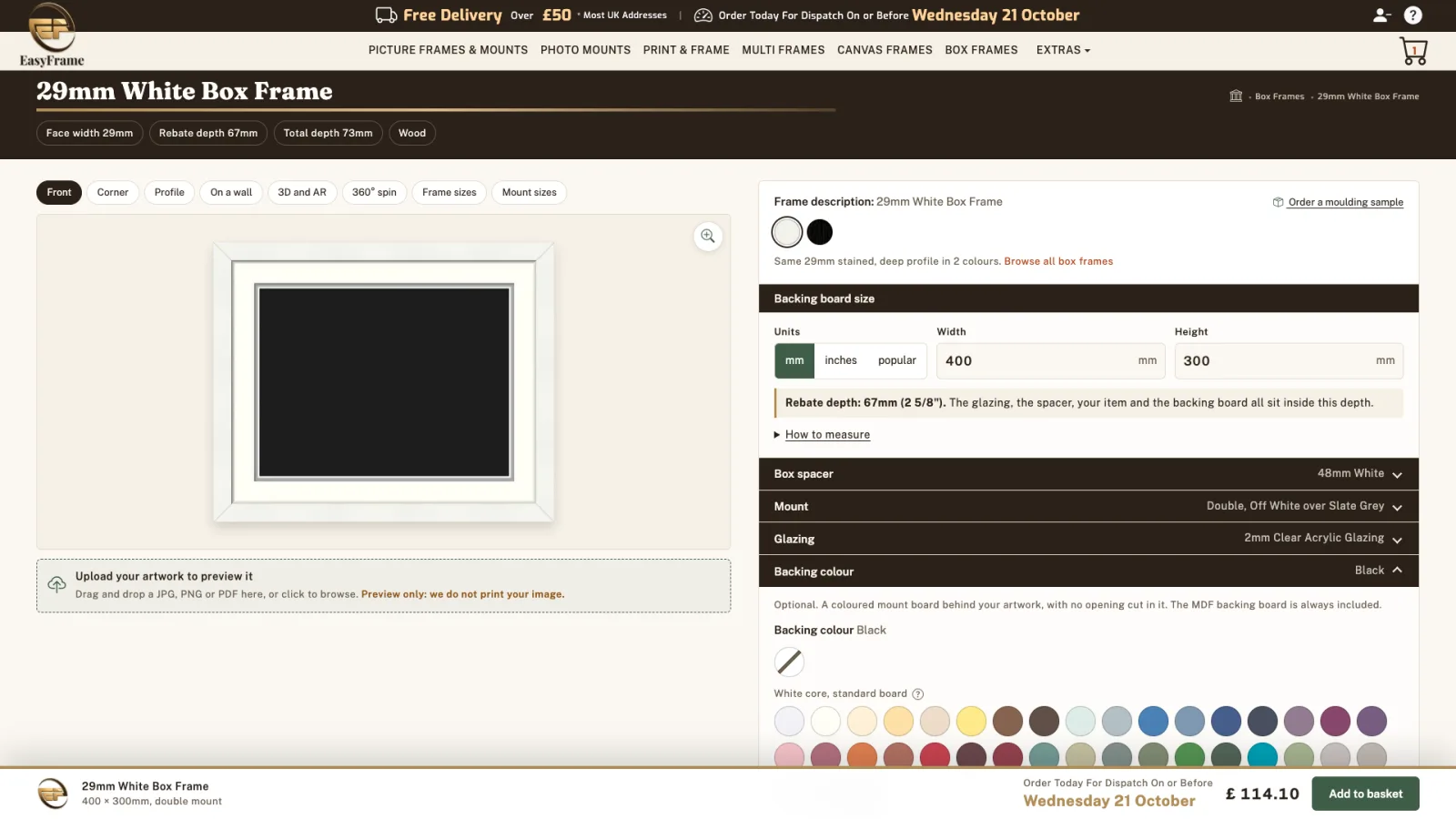This screenshot has height=819, width=1456.
Task: Open the white core board help icon
Action: [917, 694]
